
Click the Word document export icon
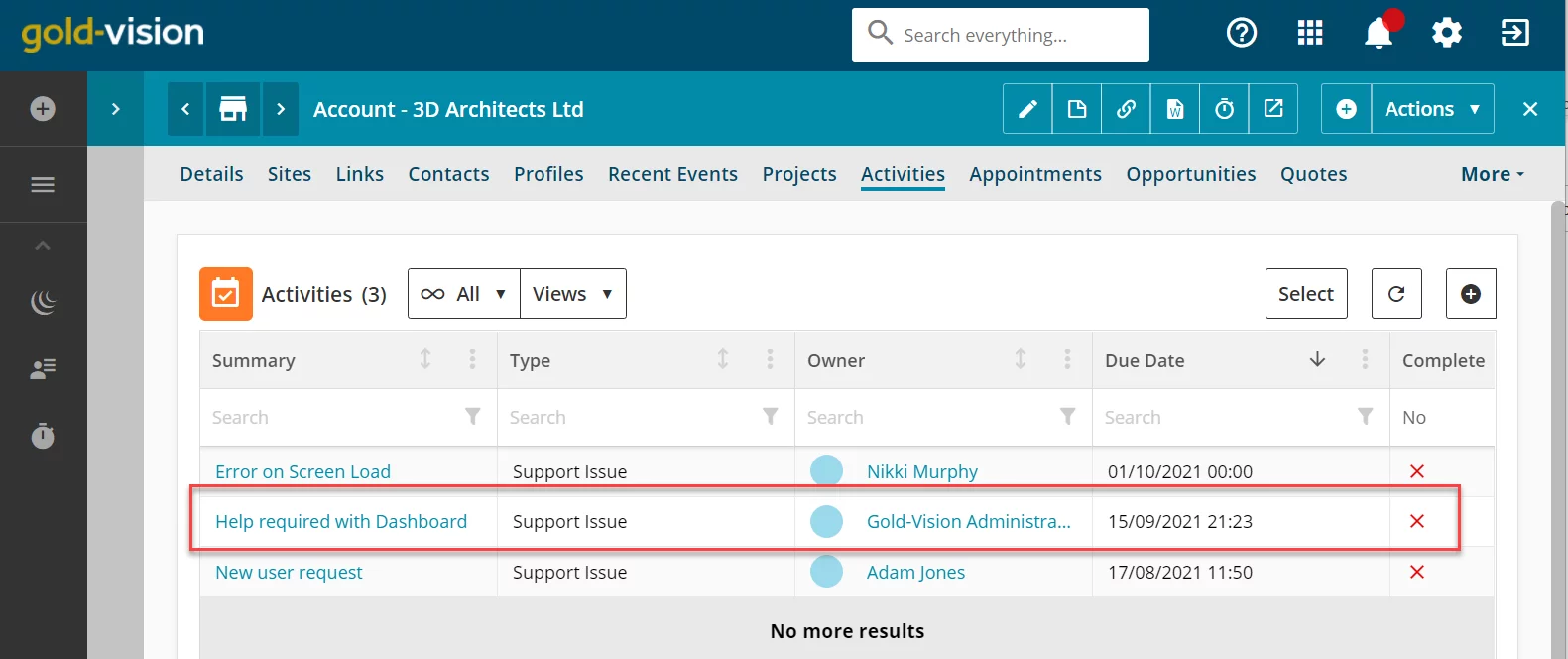pos(1175,109)
